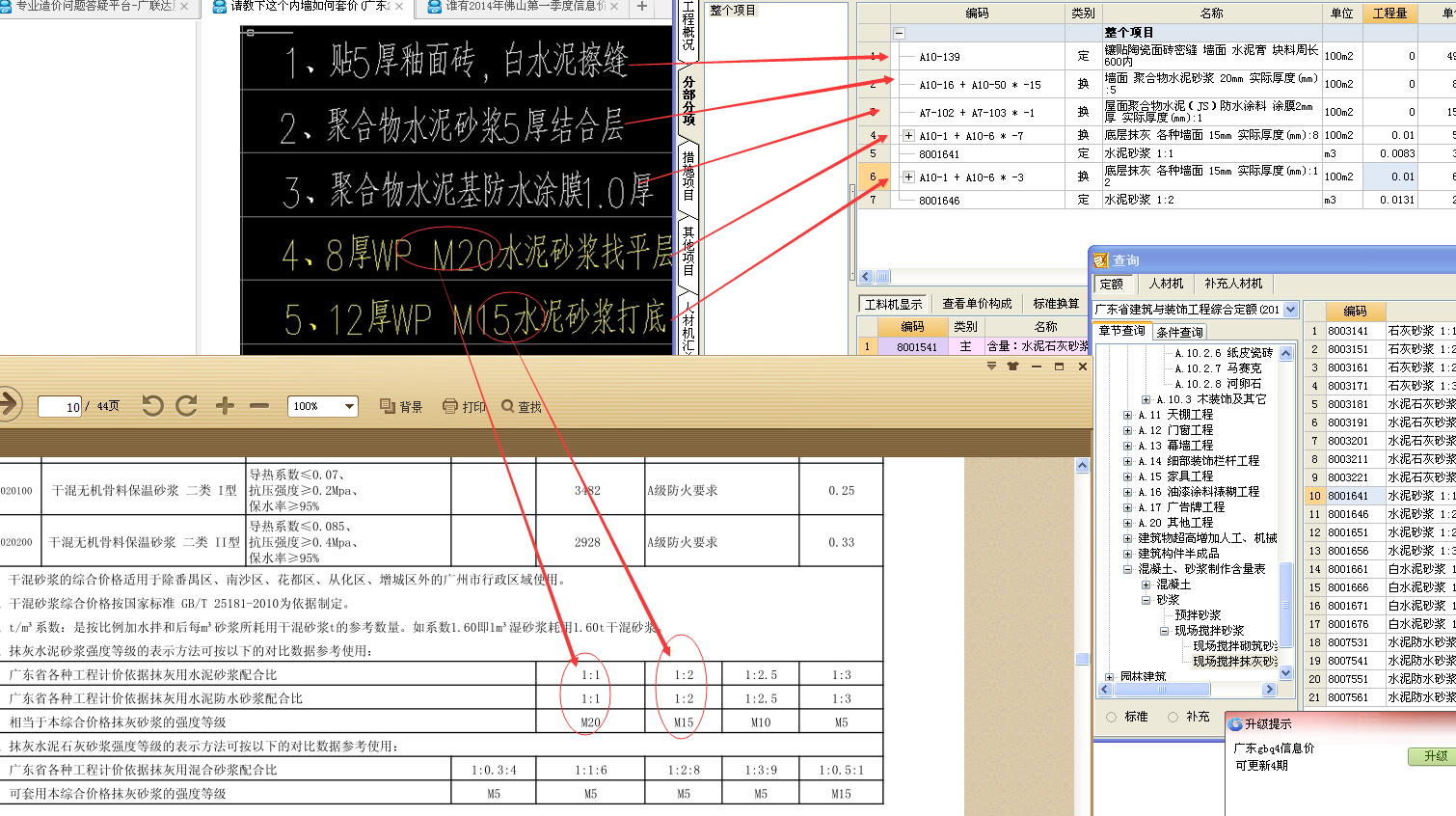Click the 编码 column header in 查询 list

tap(1355, 311)
